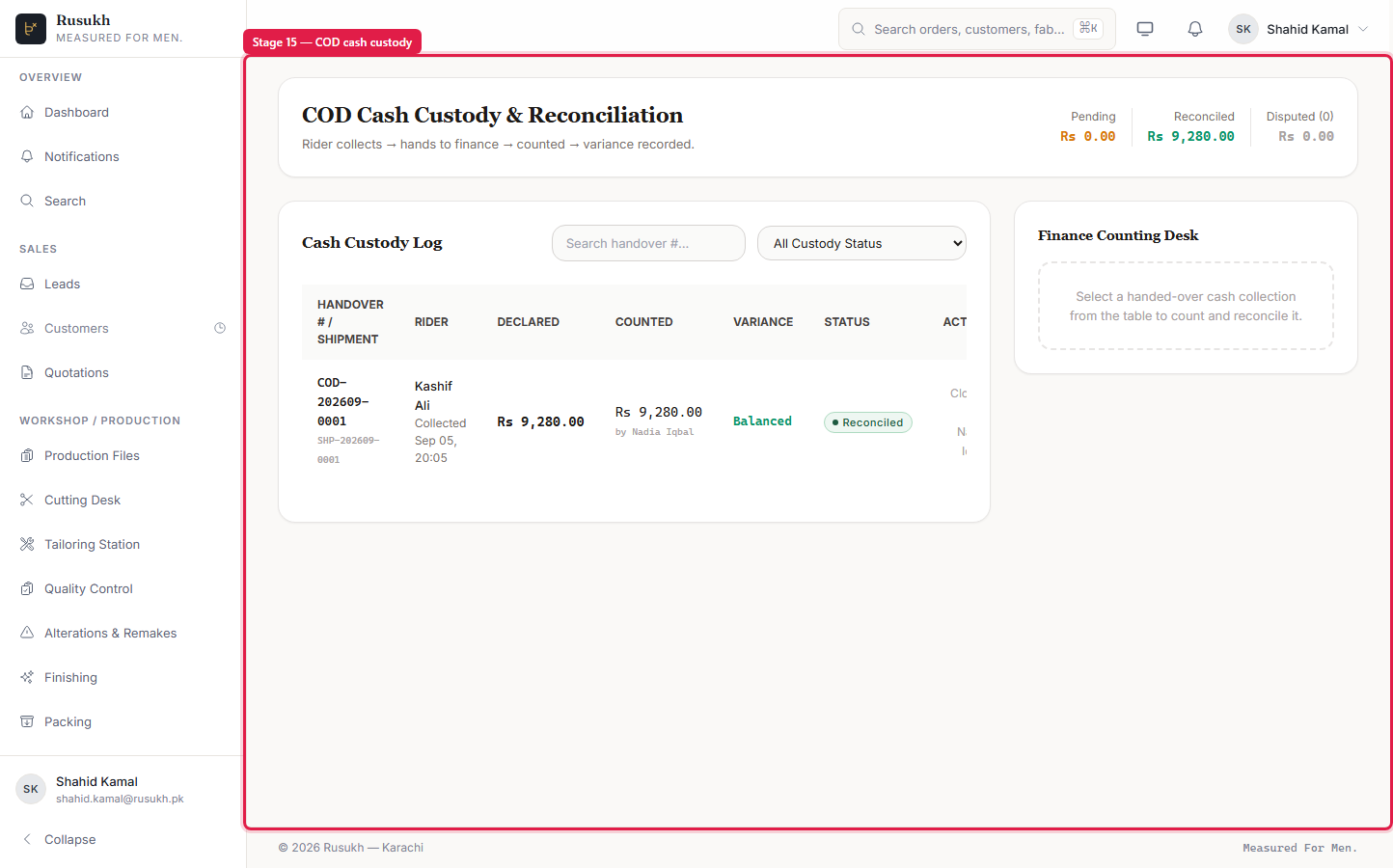This screenshot has width=1393, height=868.
Task: Go to Dashboard in sidebar
Action: point(76,112)
